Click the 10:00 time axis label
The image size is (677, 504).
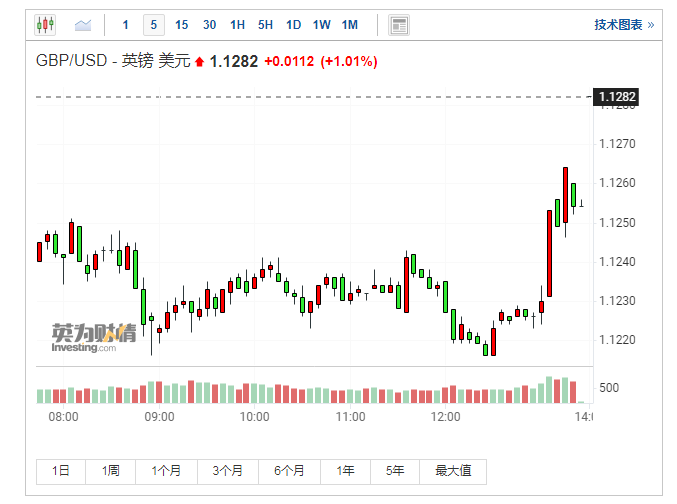pos(254,417)
